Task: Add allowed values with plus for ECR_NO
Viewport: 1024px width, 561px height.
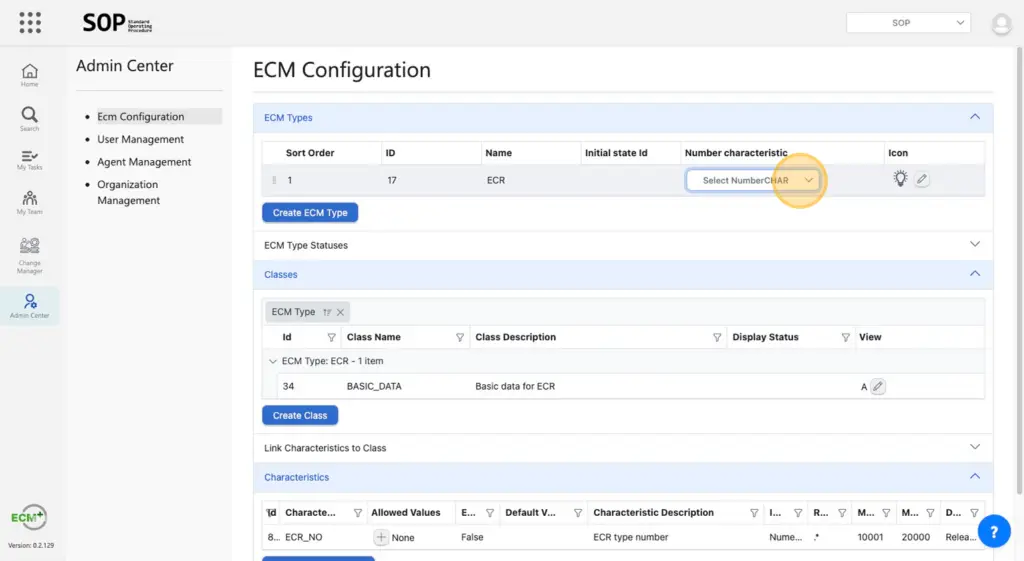Action: (381, 537)
